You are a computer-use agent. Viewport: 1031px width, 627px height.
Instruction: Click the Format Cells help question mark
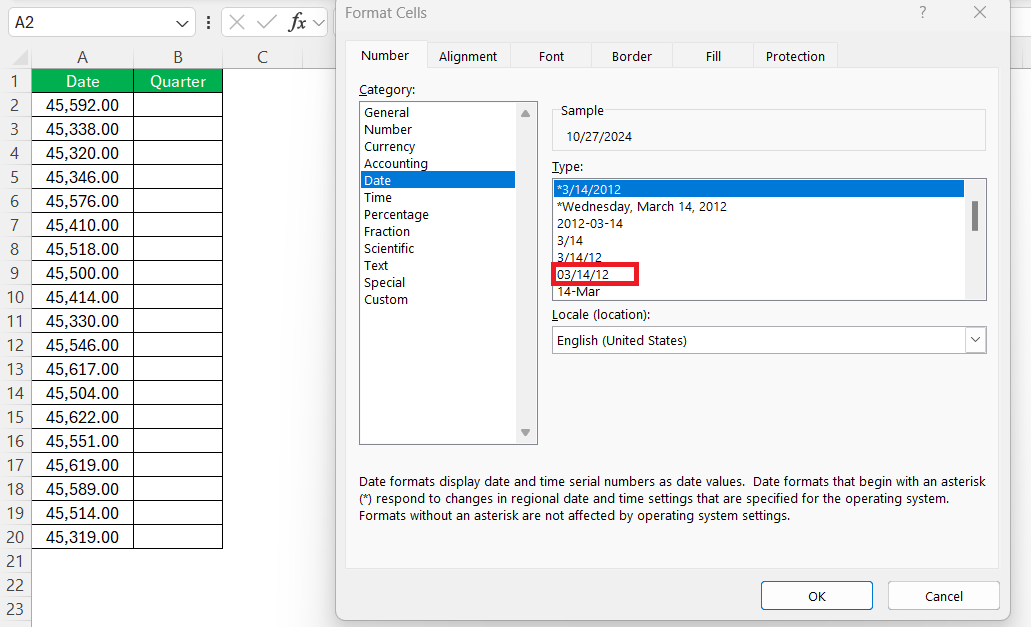[923, 12]
